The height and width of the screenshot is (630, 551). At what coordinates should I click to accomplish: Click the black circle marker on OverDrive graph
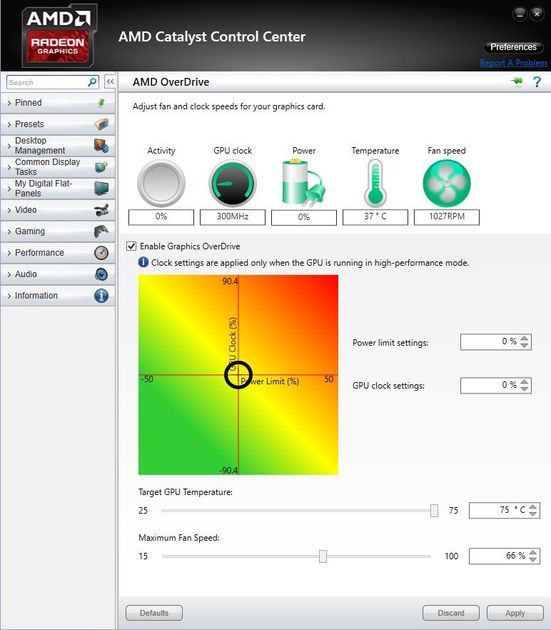click(238, 374)
